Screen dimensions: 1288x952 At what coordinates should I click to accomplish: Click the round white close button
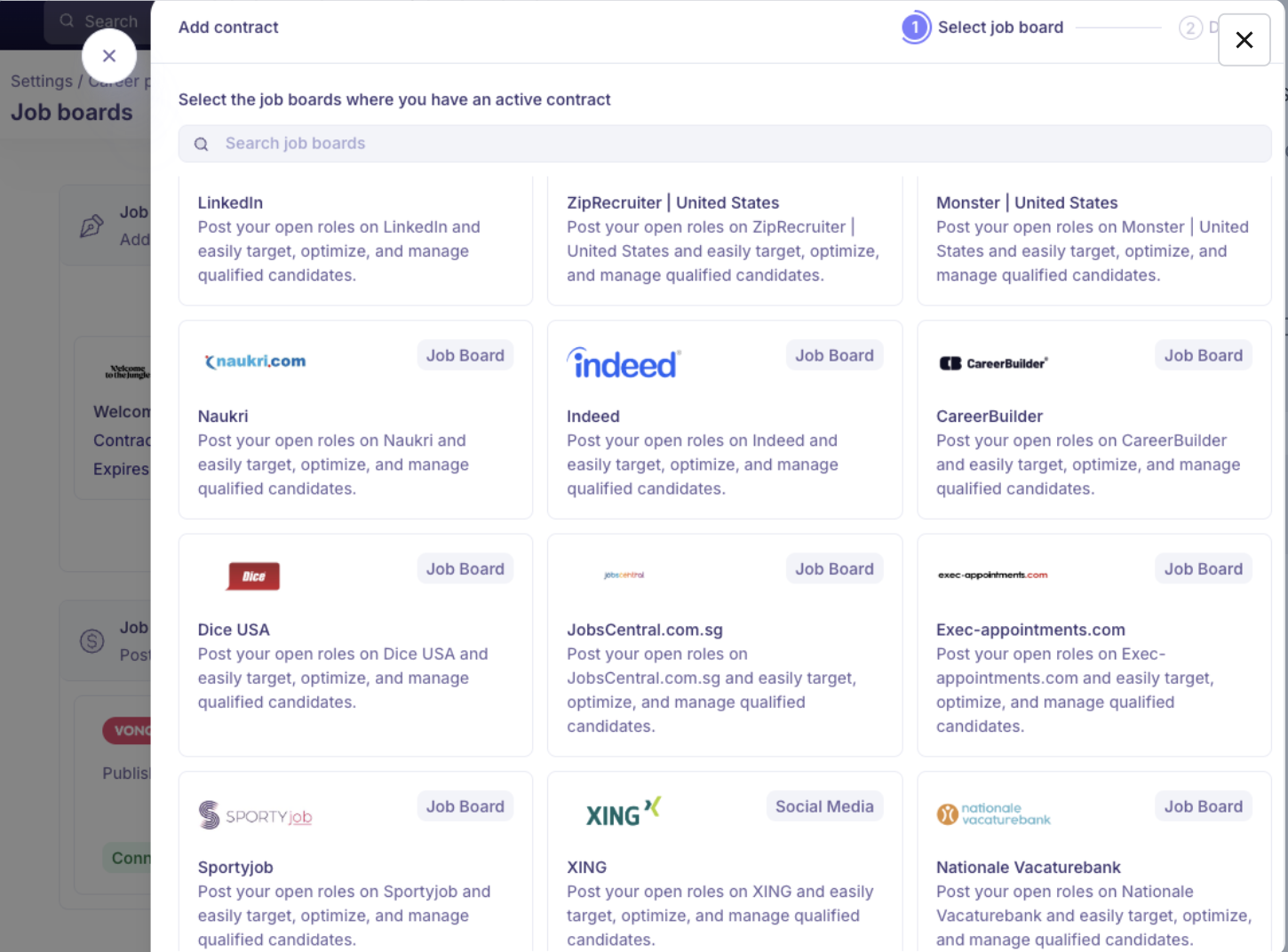pos(109,56)
